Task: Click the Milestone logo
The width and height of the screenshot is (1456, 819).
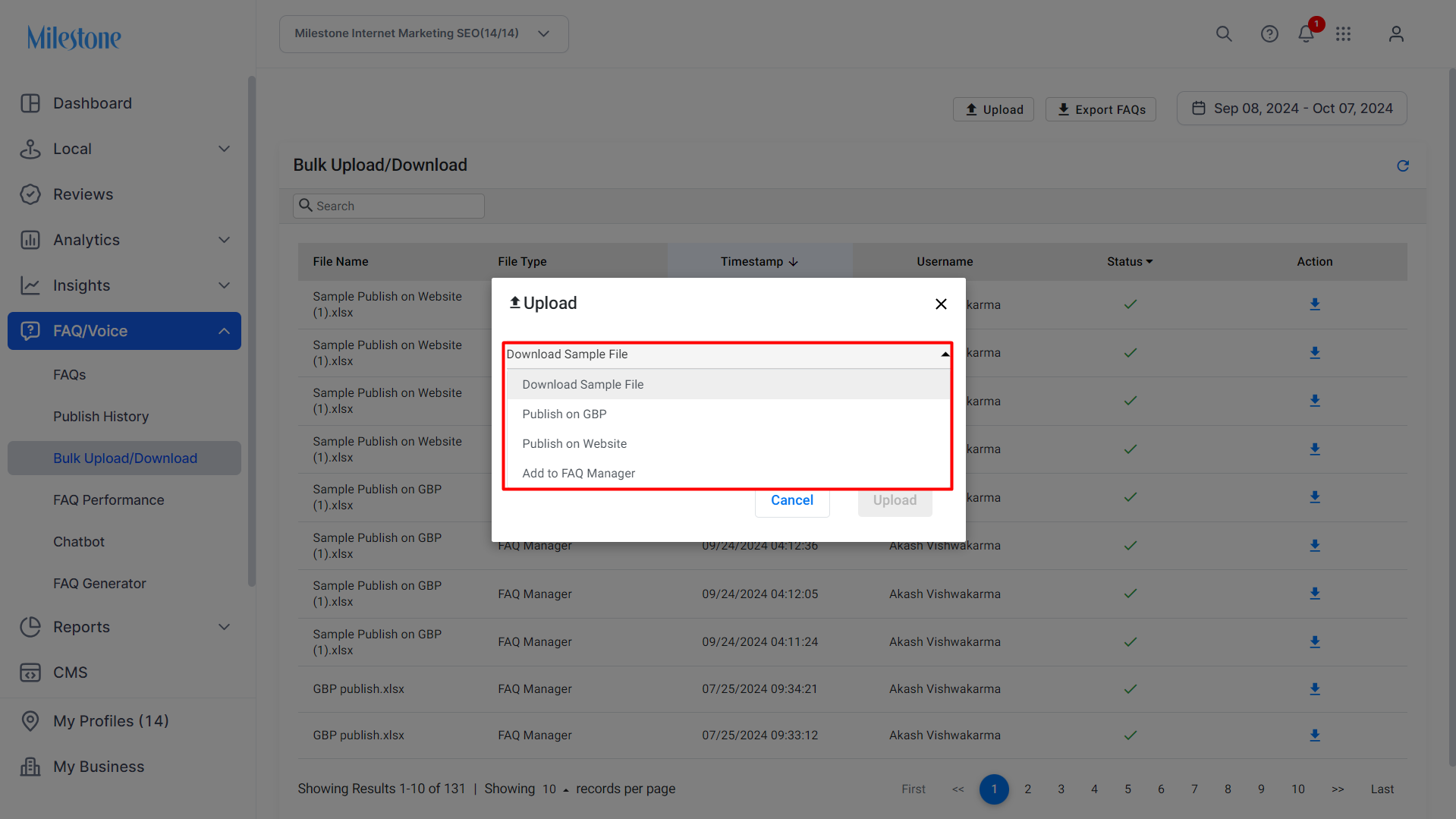Action: (74, 37)
